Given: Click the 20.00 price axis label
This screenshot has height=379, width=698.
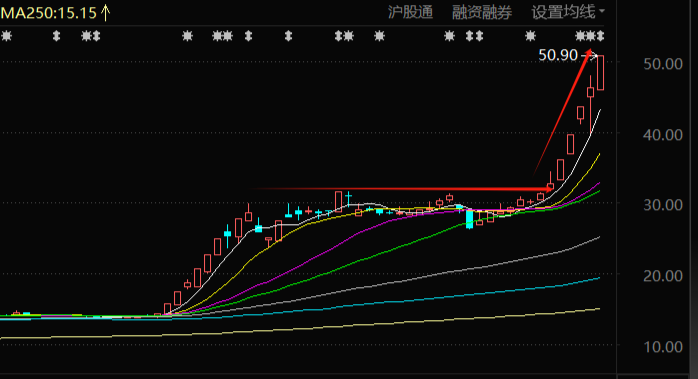Looking at the screenshot, I should (662, 276).
